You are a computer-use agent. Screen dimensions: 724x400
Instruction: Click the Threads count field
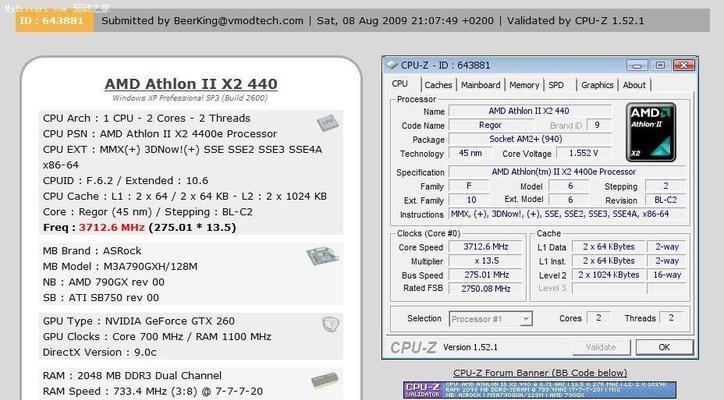tap(672, 318)
